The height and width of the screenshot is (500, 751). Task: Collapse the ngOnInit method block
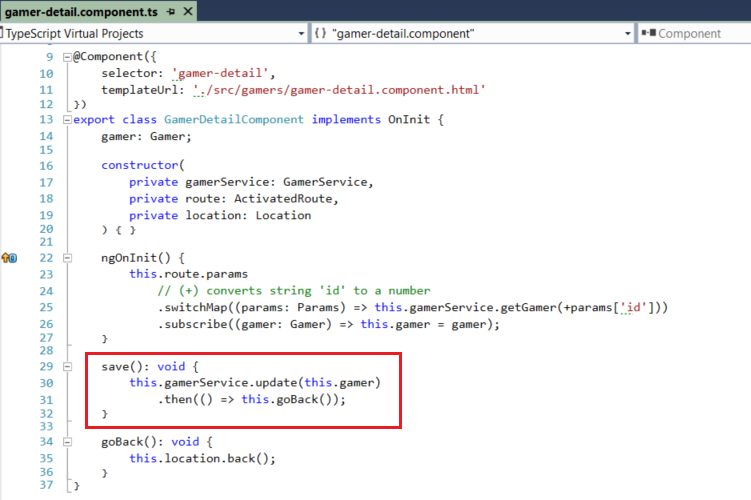[67, 258]
